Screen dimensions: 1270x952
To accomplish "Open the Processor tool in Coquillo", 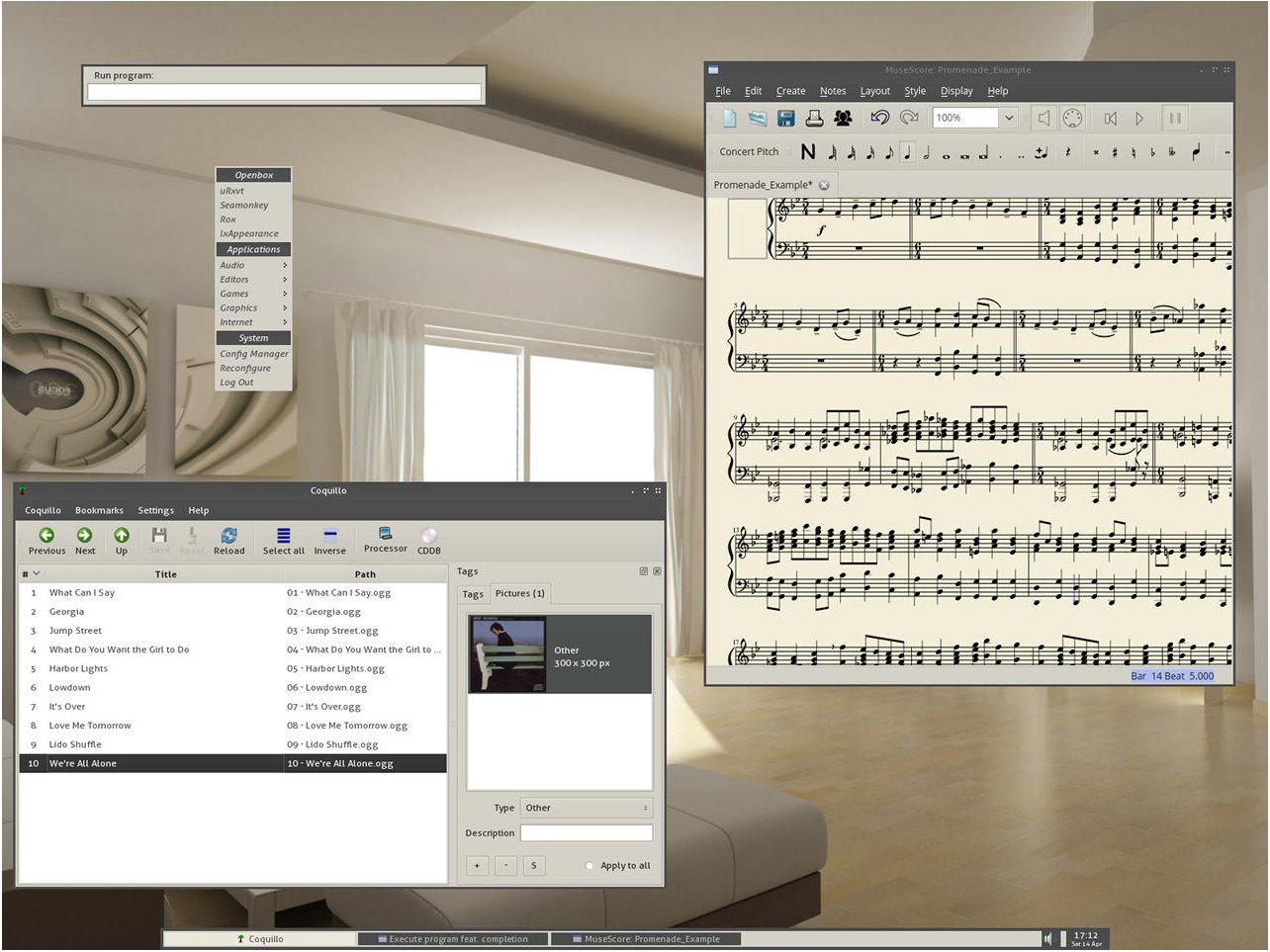I will coord(385,540).
